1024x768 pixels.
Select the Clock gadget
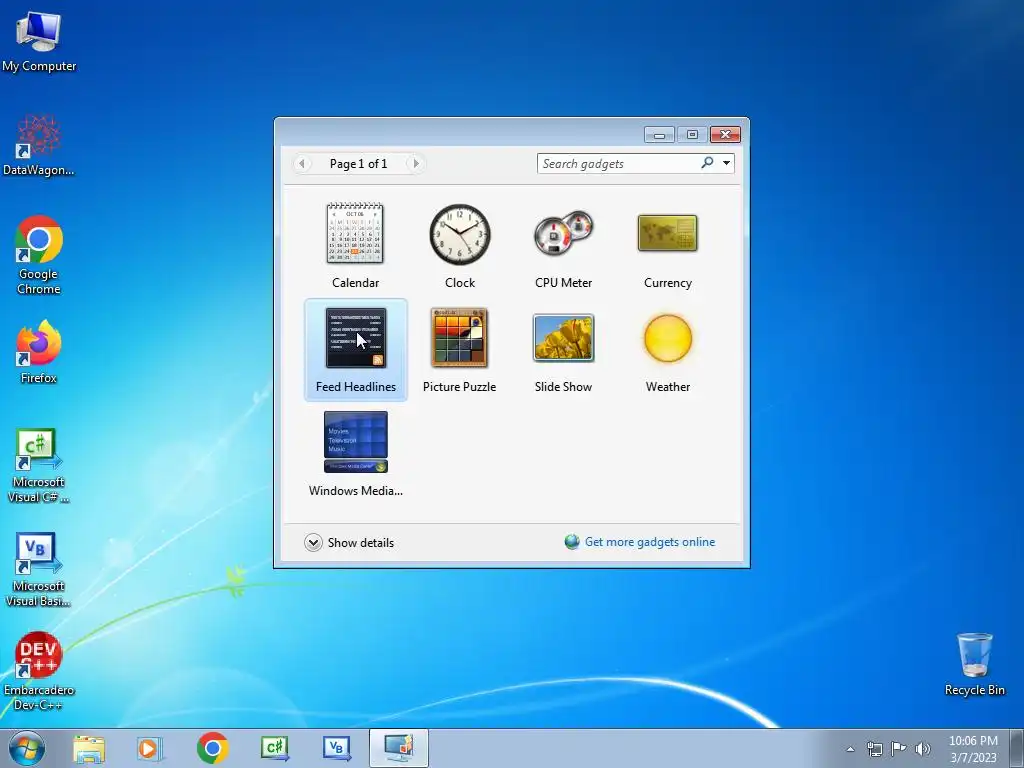(460, 246)
